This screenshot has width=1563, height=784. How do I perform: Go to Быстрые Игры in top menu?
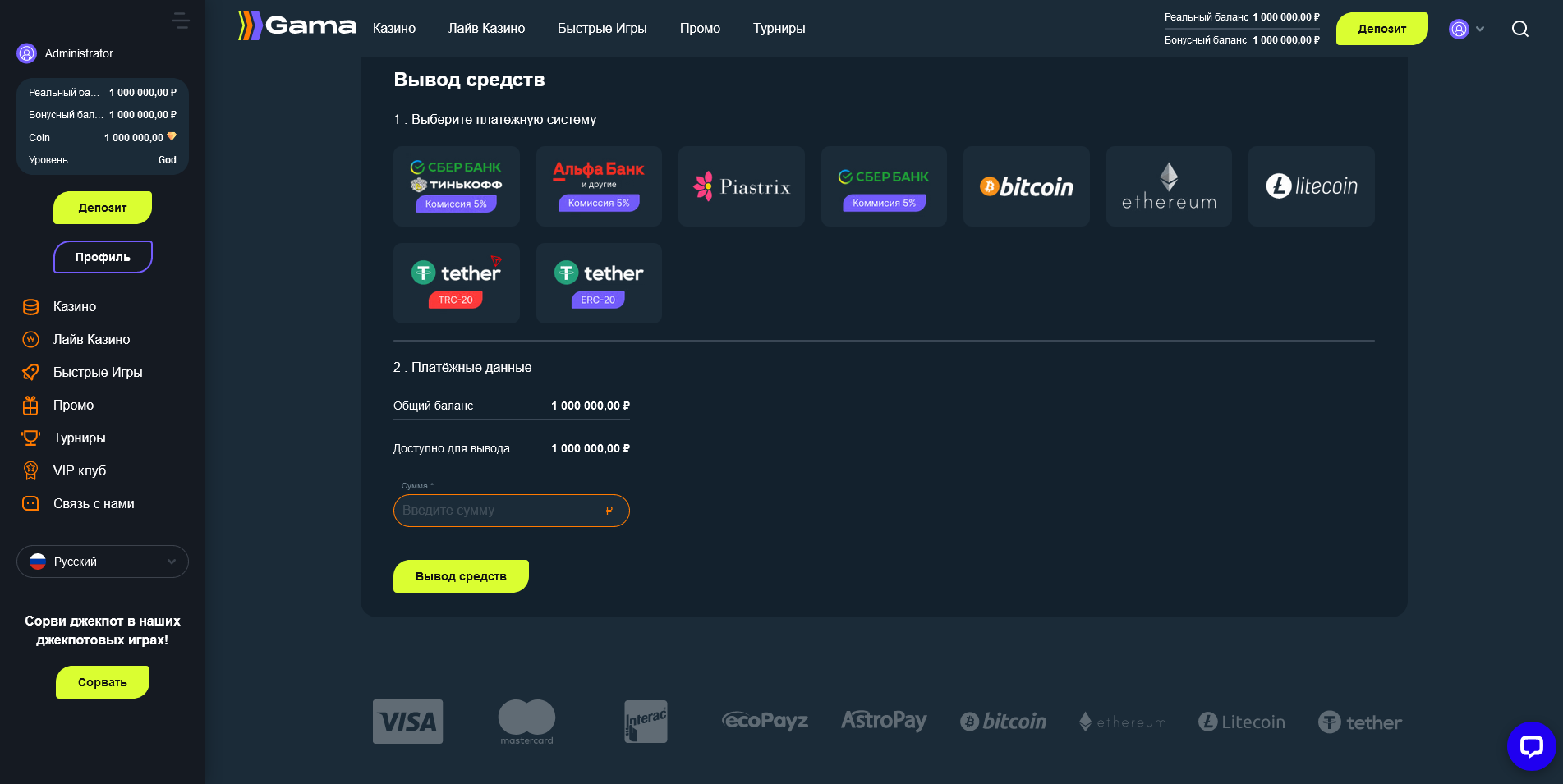pos(602,29)
